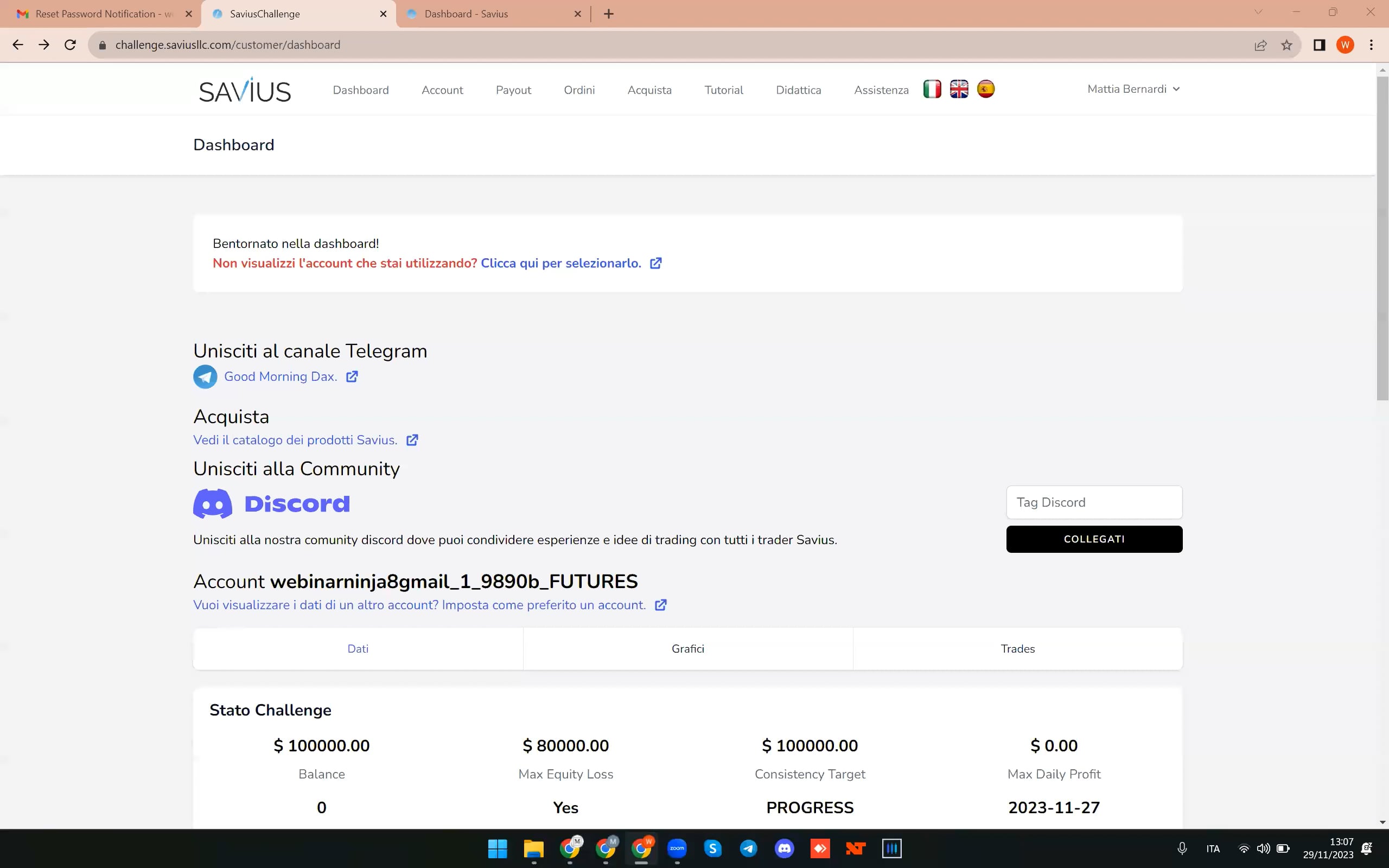
Task: Switch language to Spanish flag
Action: 985,89
